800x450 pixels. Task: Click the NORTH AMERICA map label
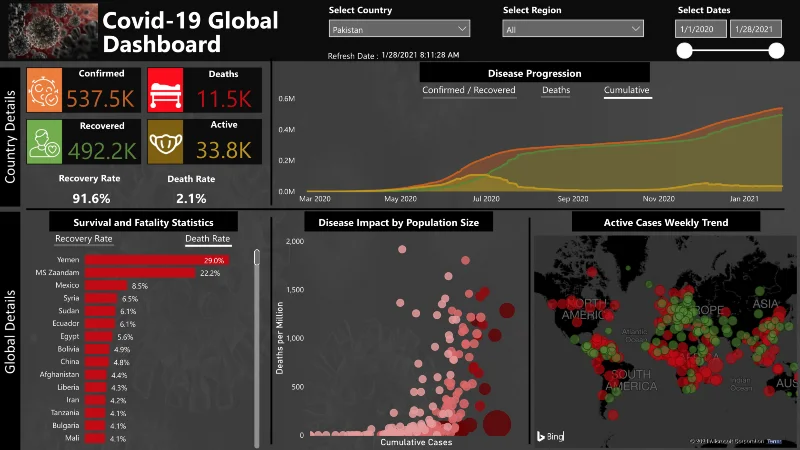(x=583, y=309)
